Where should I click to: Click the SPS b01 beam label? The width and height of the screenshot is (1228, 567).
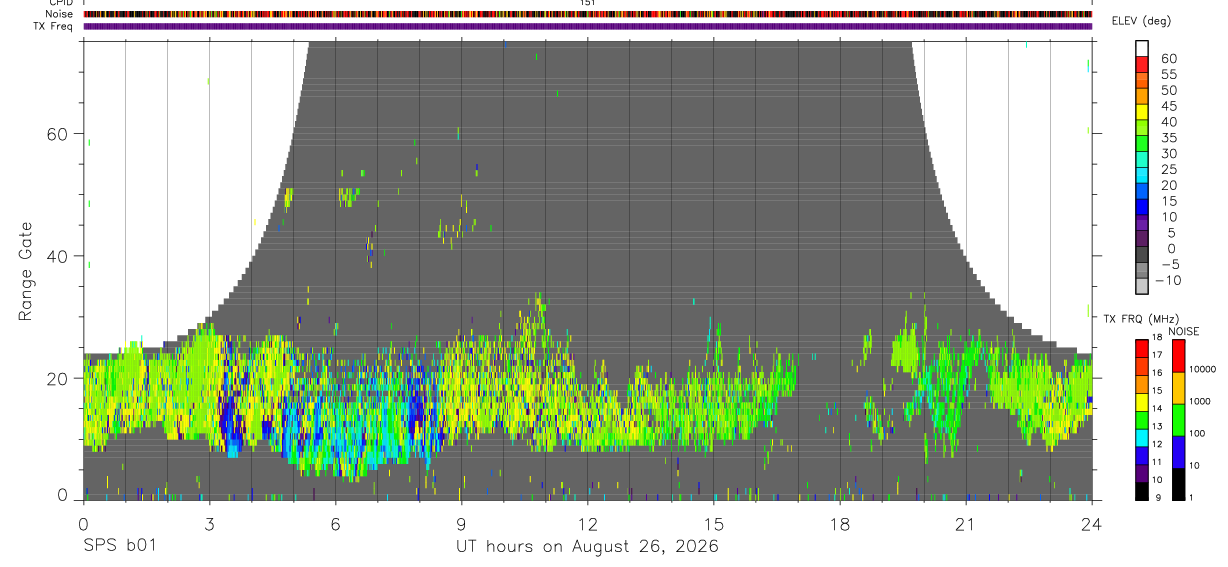tap(119, 547)
